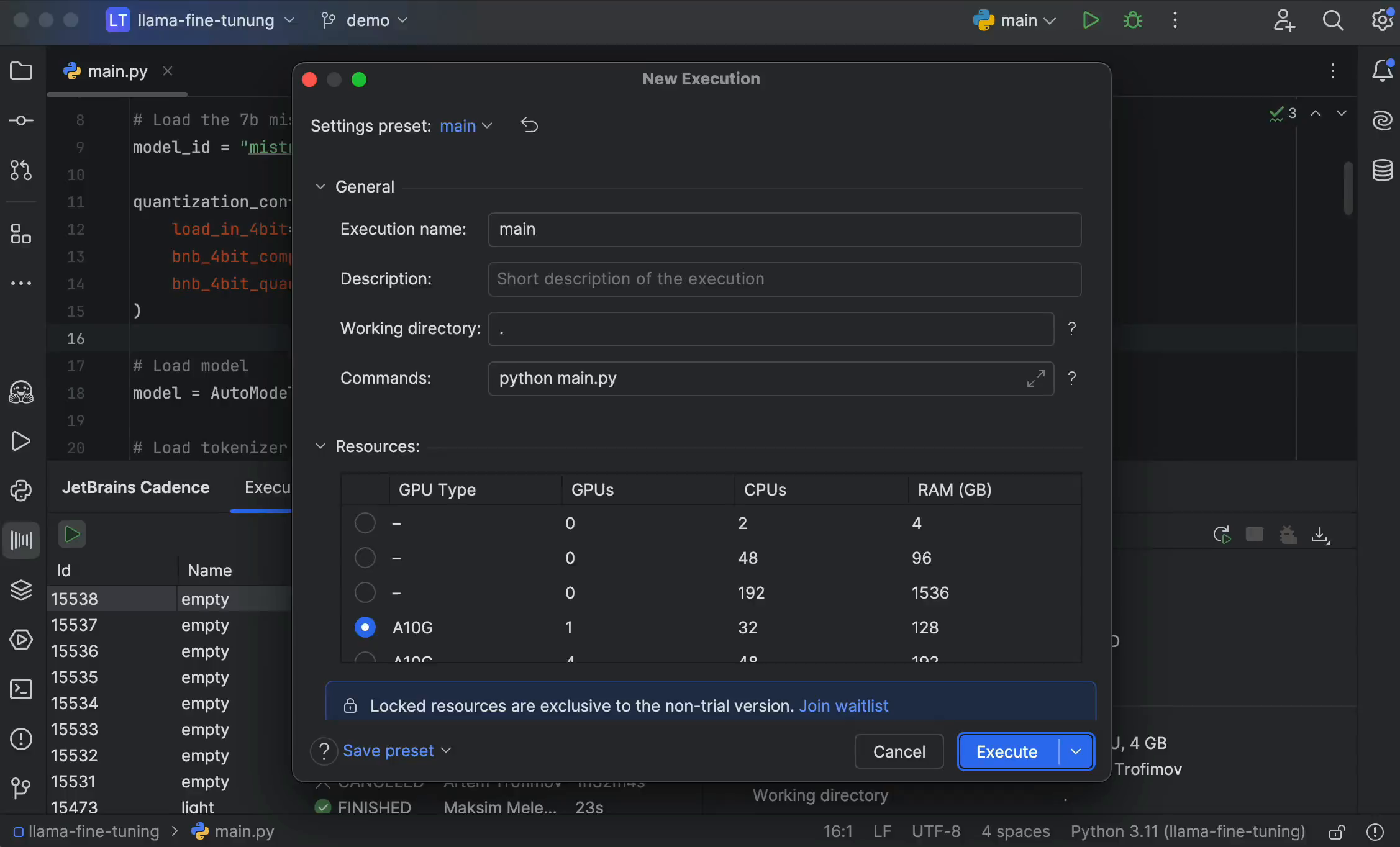Show more tool windows ellipsis
Viewport: 1400px width, 847px height.
click(21, 283)
